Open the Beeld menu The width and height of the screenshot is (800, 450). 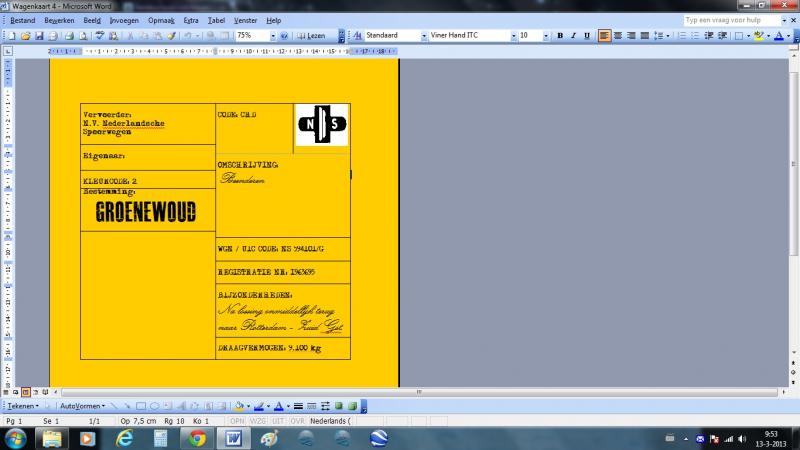point(92,20)
